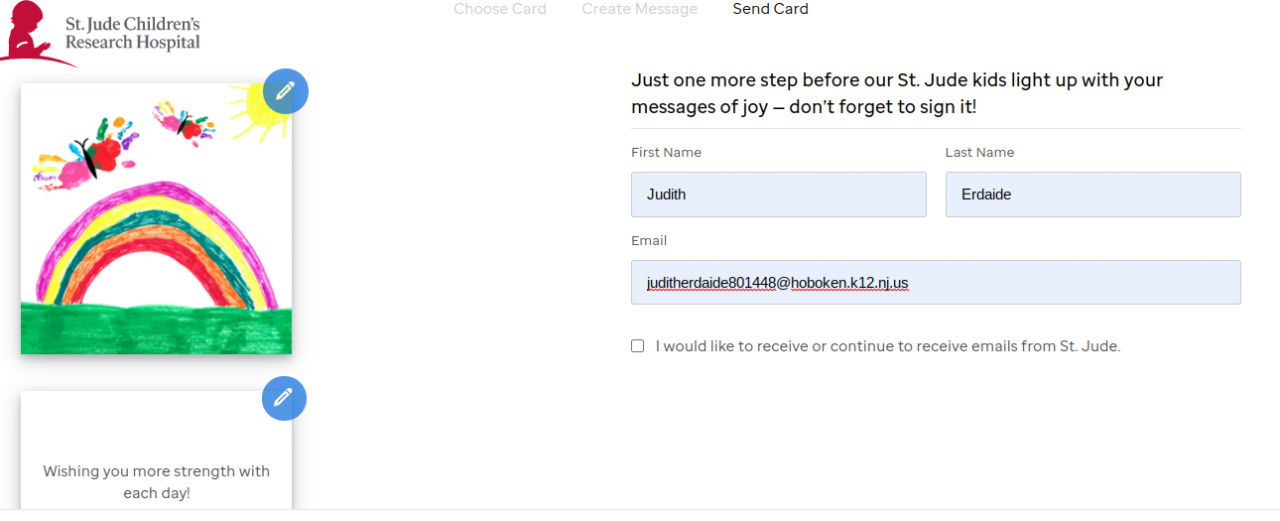Screen dimensions: 1280x521
Task: Click the First Name field label
Action: click(x=666, y=153)
